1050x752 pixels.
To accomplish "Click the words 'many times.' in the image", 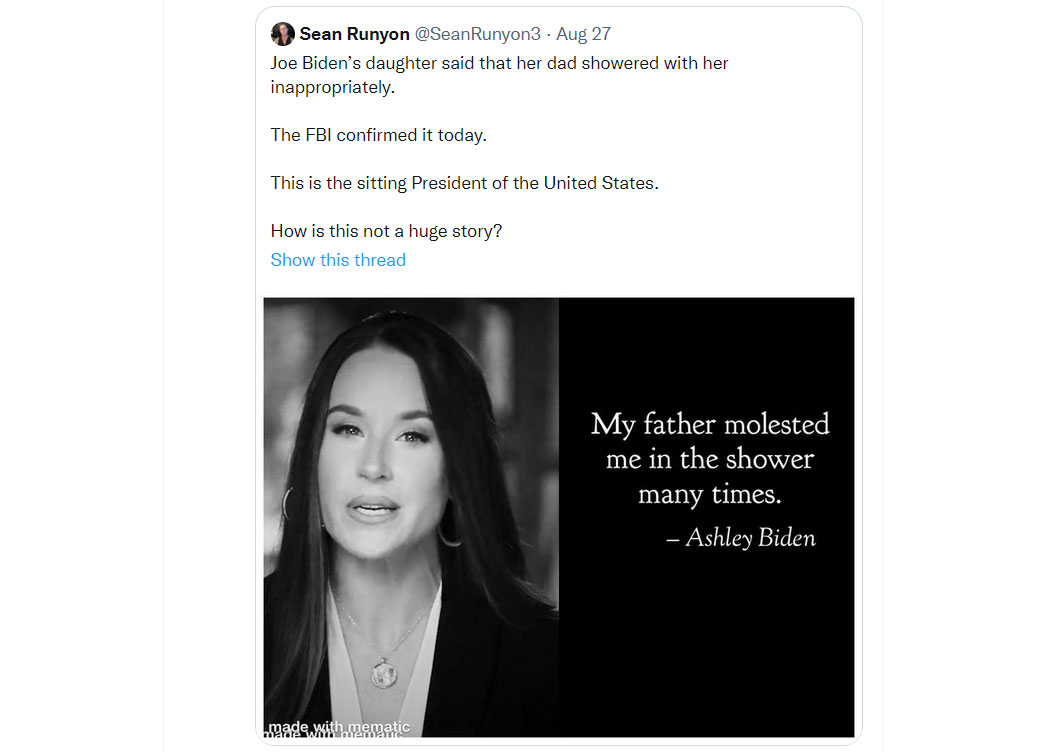I will click(710, 494).
